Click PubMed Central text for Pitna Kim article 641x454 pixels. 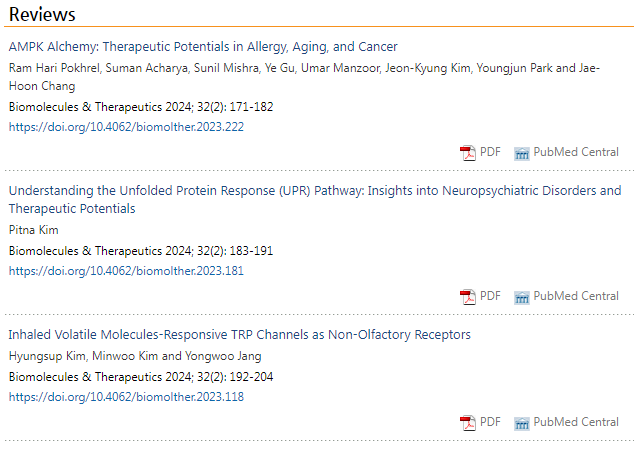click(x=576, y=296)
